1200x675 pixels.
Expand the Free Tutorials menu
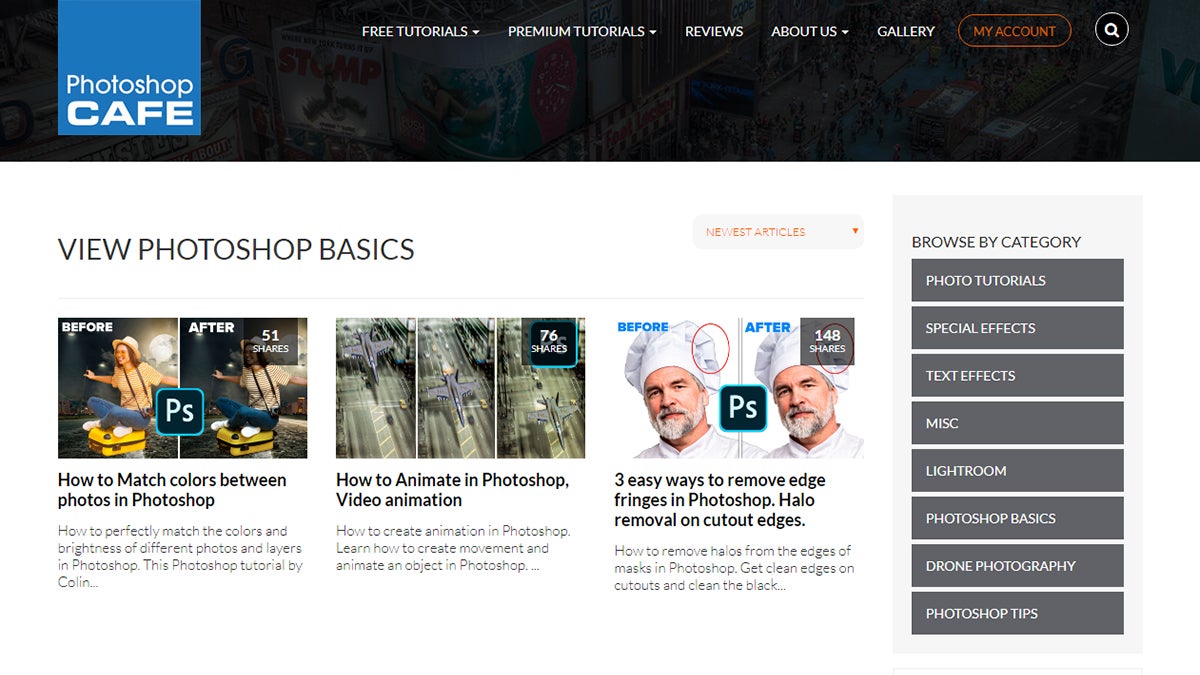(420, 31)
